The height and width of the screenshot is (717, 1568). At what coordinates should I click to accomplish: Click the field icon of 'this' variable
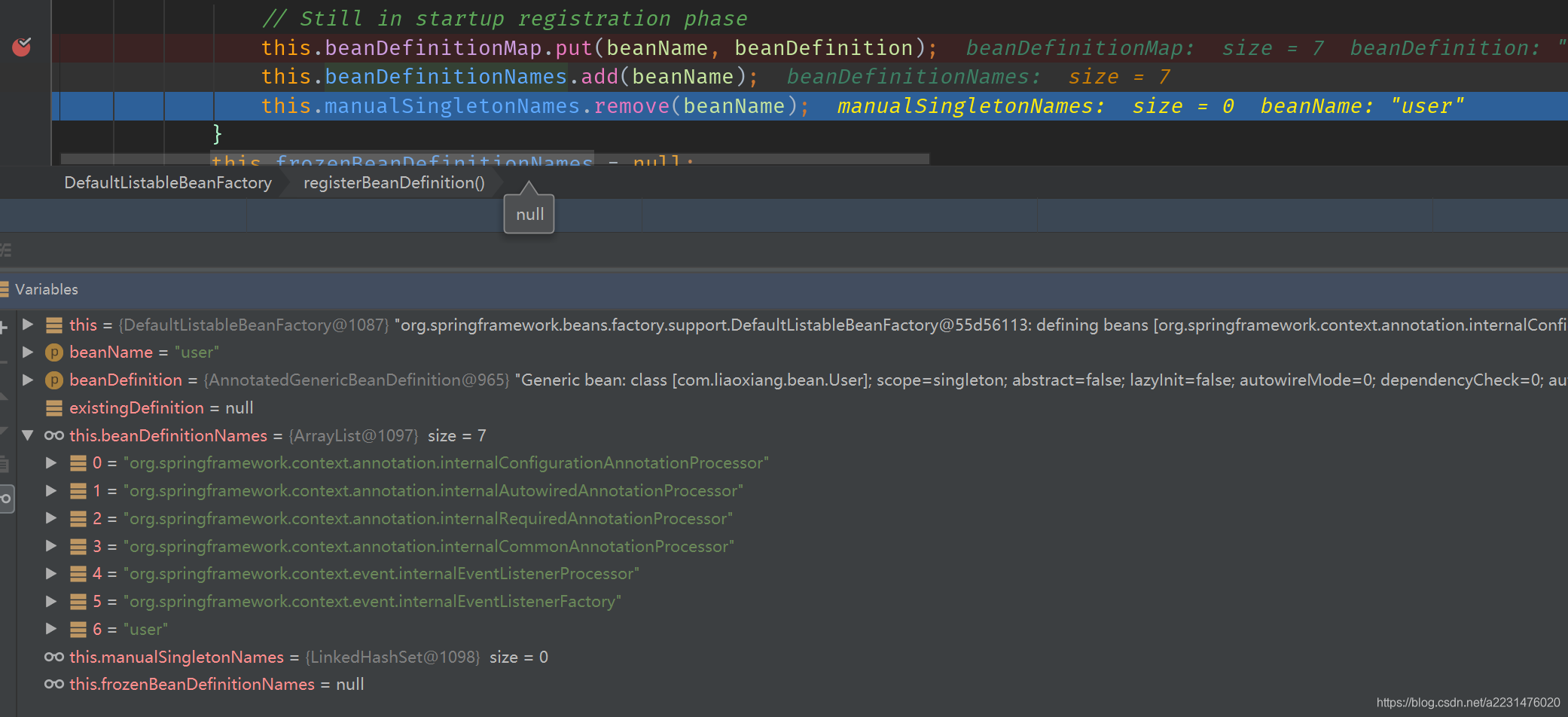54,325
